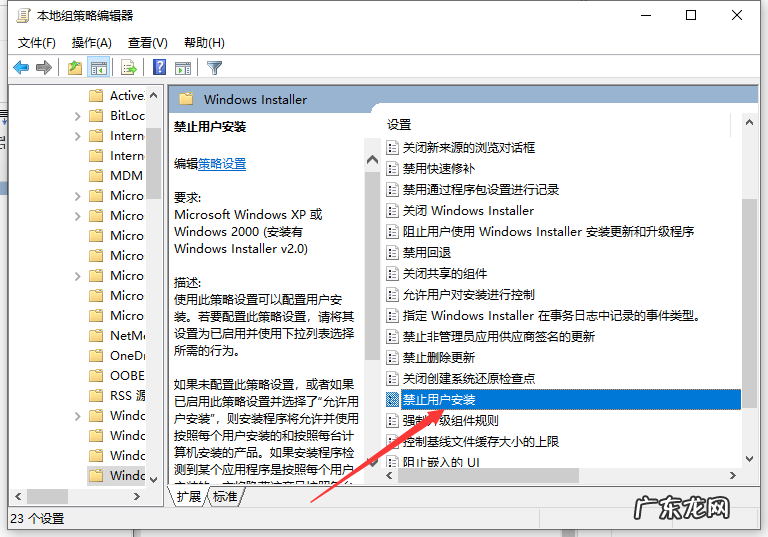
Task: Click the icon of highlighted 禁止用户安装
Action: pyautogui.click(x=392, y=399)
